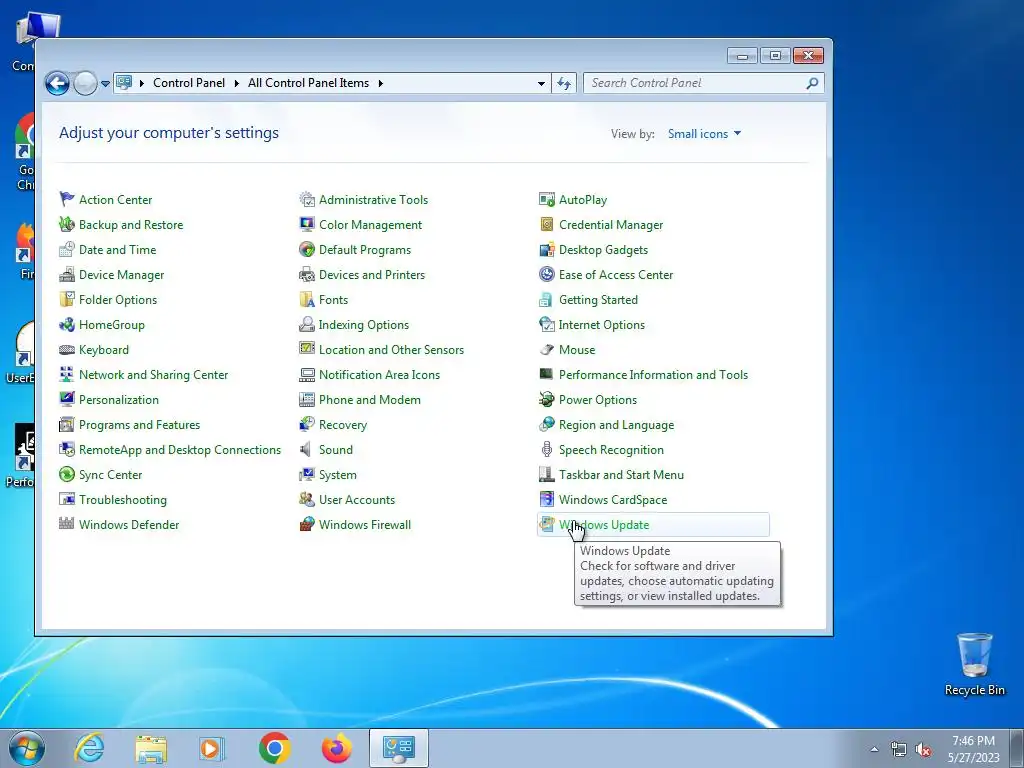Click the Windows Firewall icon

pyautogui.click(x=307, y=524)
